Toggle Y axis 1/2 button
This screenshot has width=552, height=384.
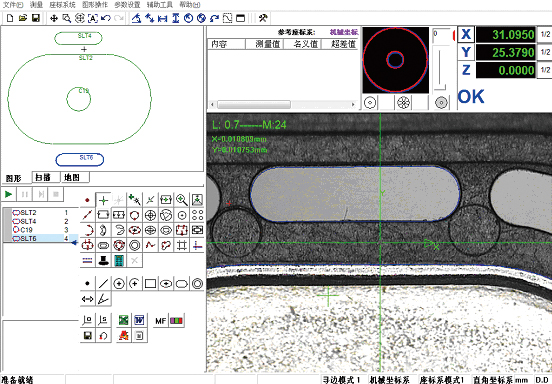click(x=545, y=52)
